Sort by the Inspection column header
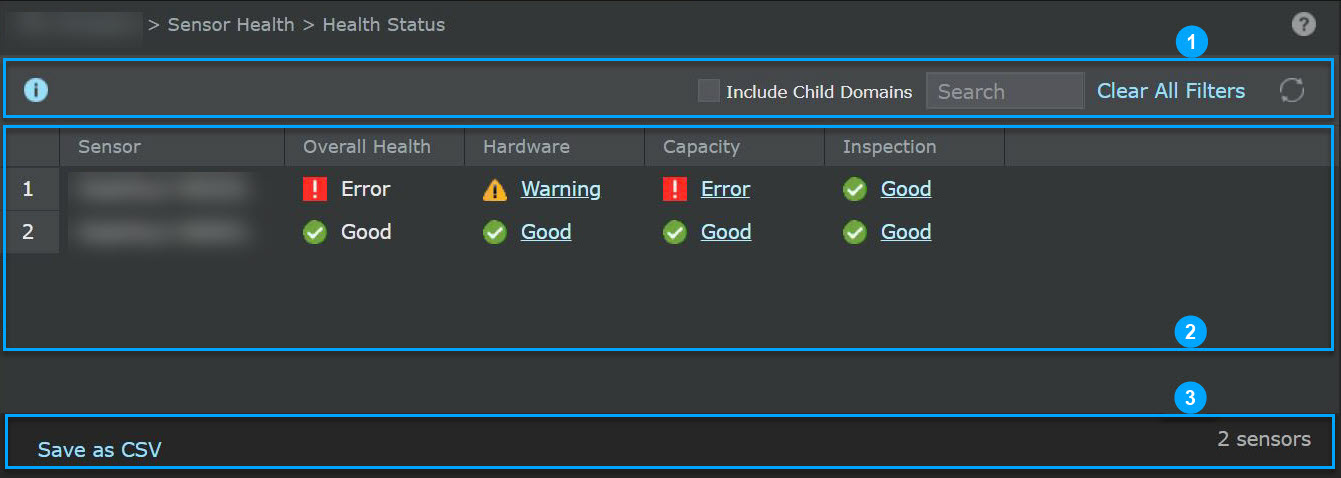This screenshot has height=478, width=1341. (x=915, y=147)
